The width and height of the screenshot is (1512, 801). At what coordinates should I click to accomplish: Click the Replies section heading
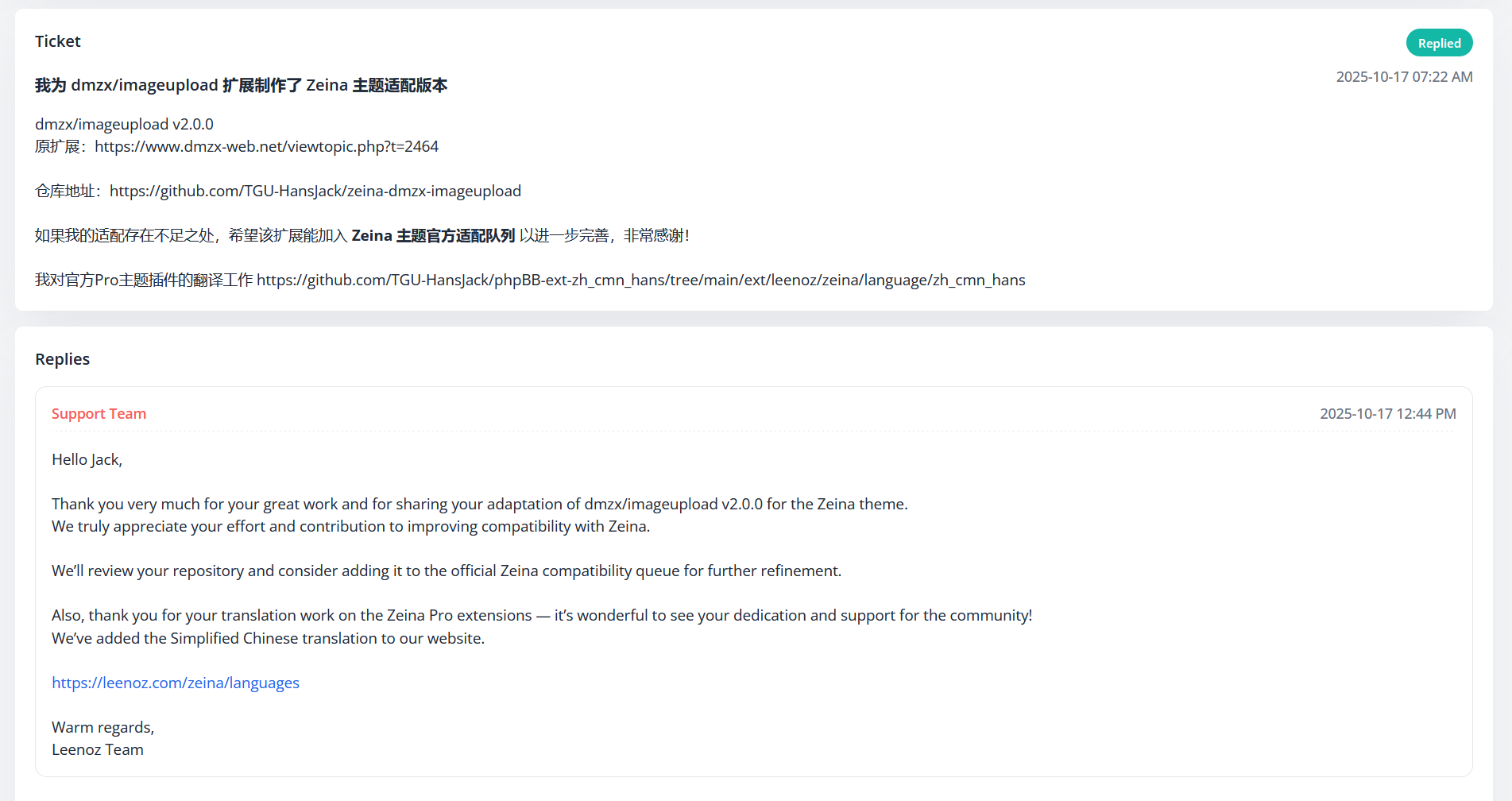tap(62, 359)
